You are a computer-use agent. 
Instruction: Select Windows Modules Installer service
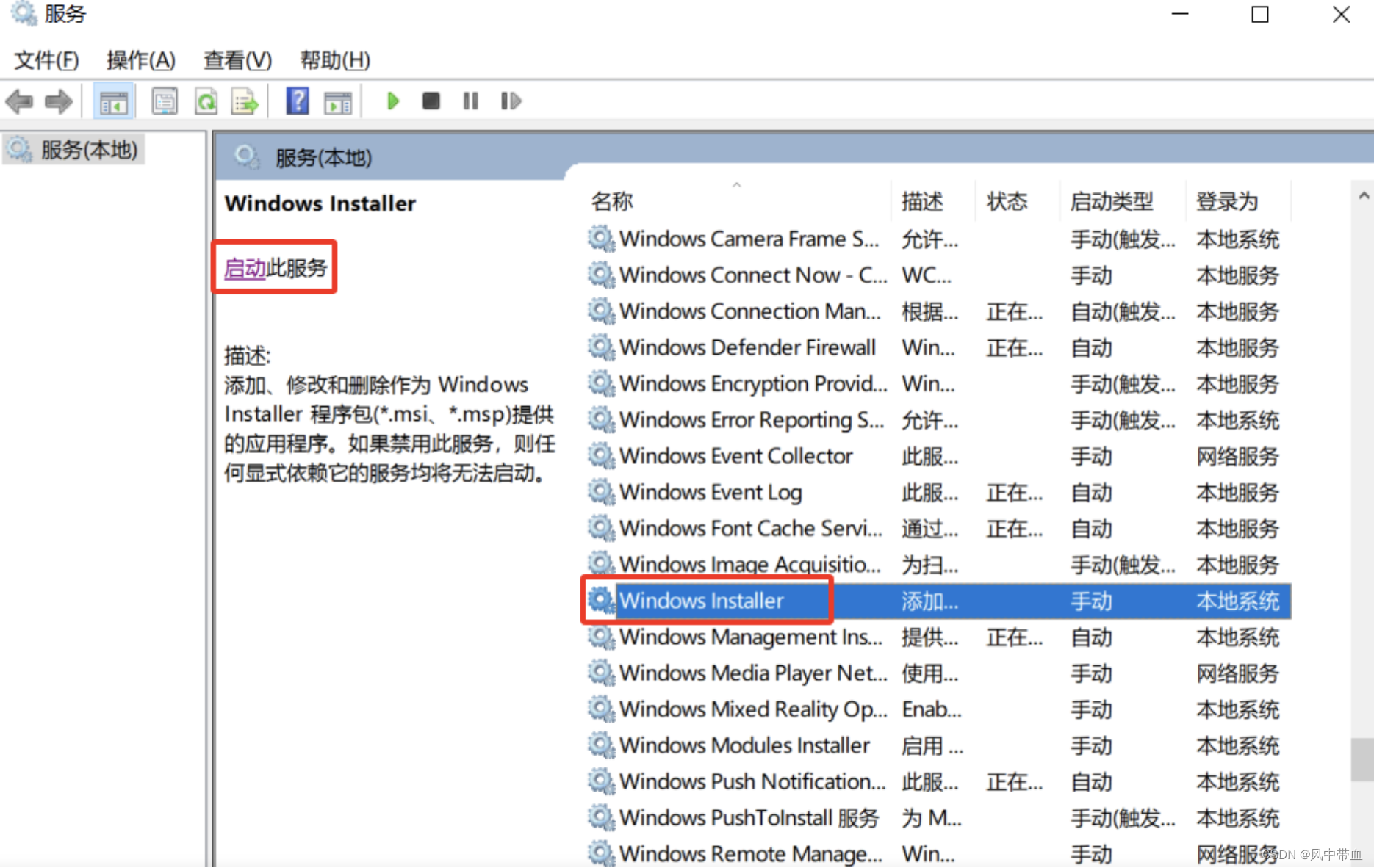tap(938, 745)
